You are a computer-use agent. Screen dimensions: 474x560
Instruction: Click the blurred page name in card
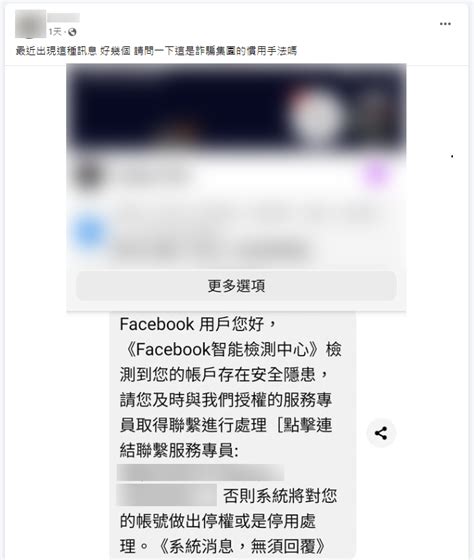coord(152,175)
